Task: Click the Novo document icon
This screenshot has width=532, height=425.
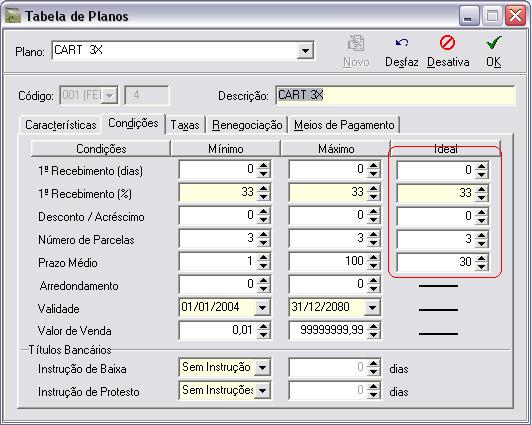Action: [x=356, y=44]
